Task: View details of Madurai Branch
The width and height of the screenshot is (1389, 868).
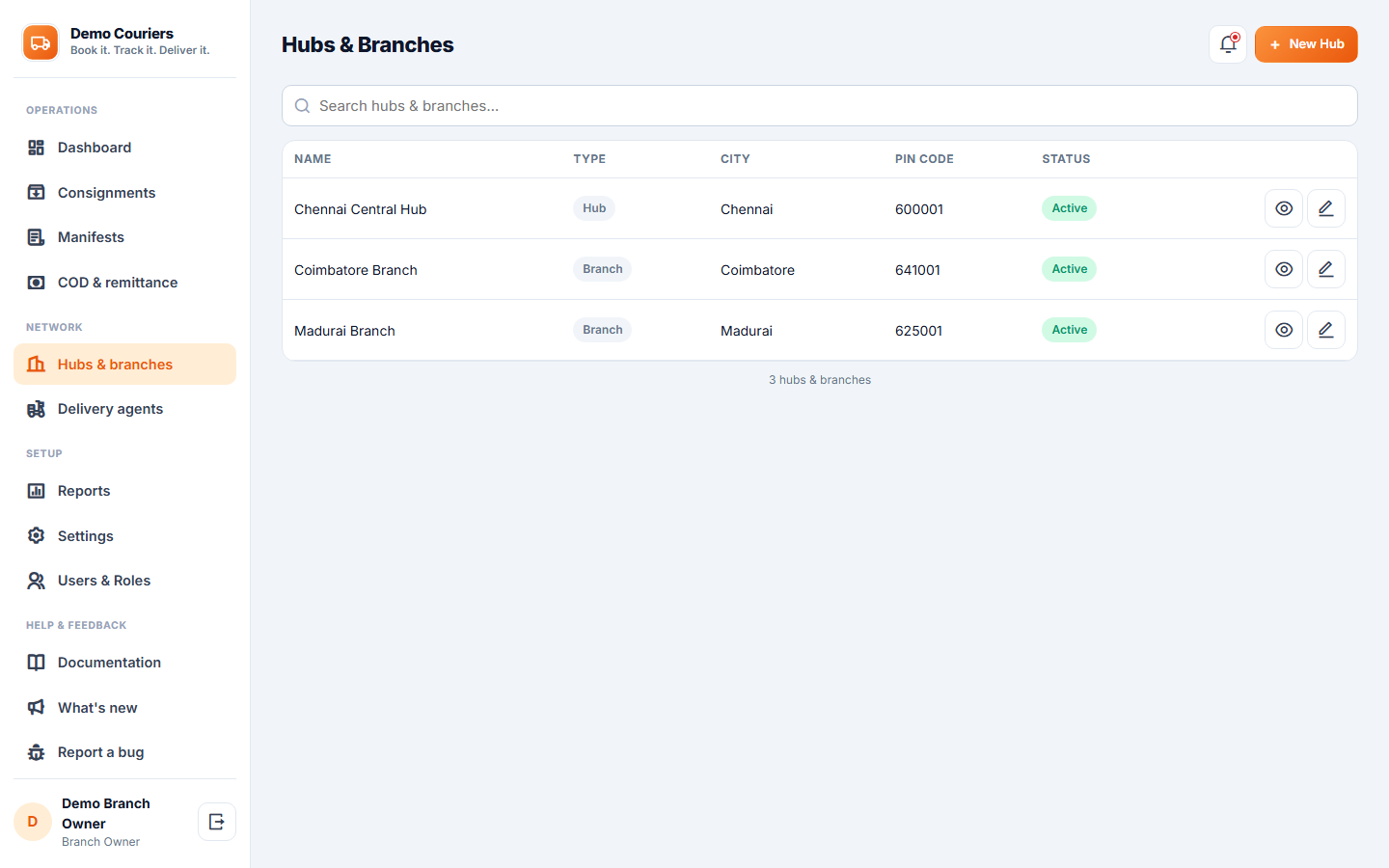Action: [x=1284, y=330]
